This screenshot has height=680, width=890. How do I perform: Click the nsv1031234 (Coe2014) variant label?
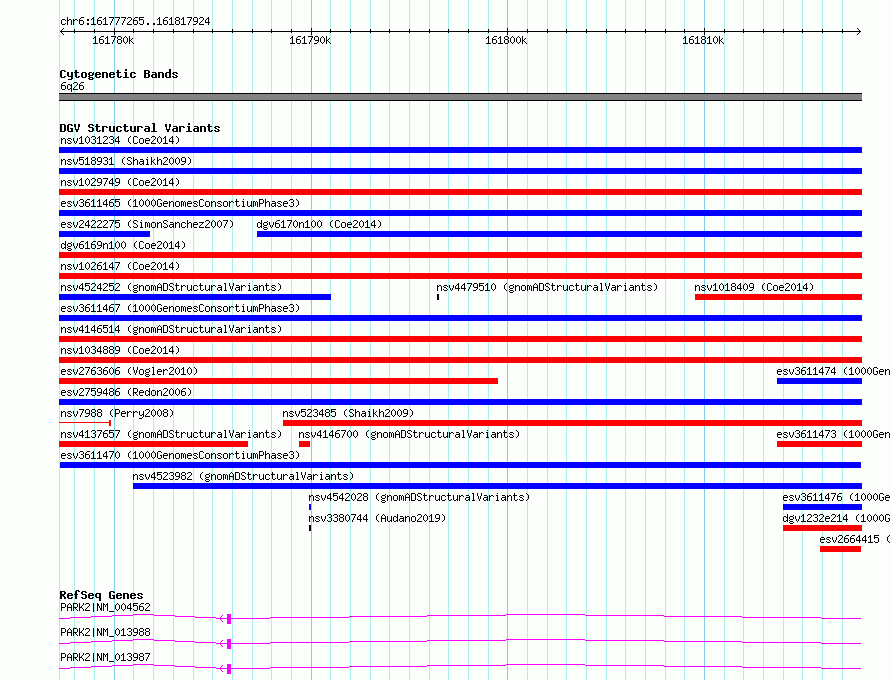tap(120, 140)
